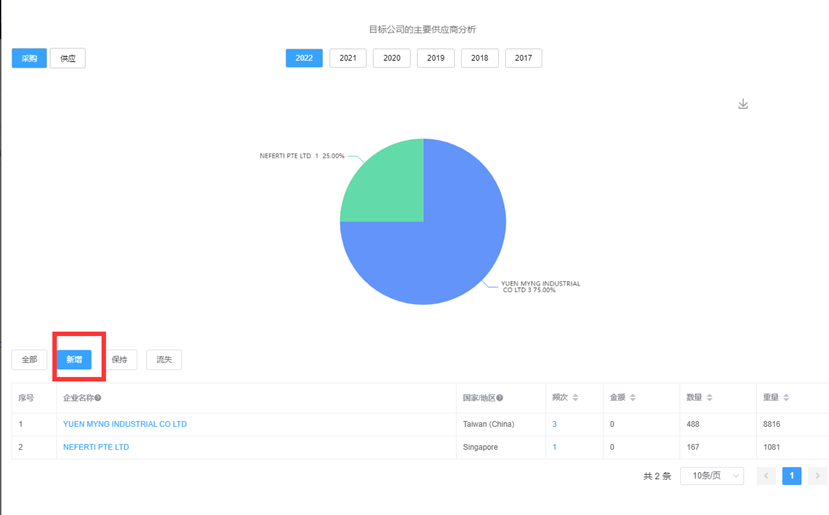This screenshot has height=515, width=829.
Task: Go to previous page arrow
Action: tap(766, 476)
